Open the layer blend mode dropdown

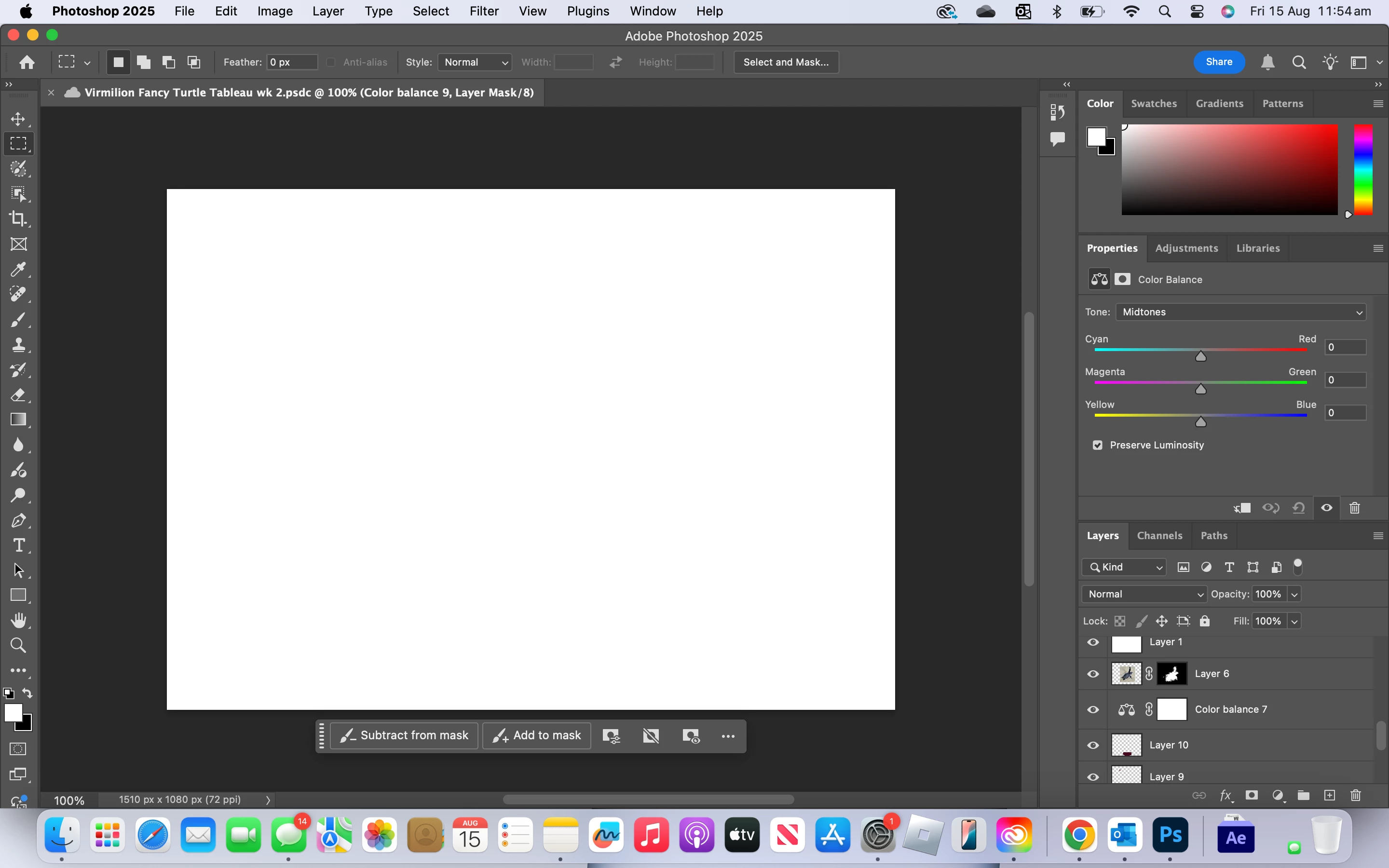click(1144, 594)
